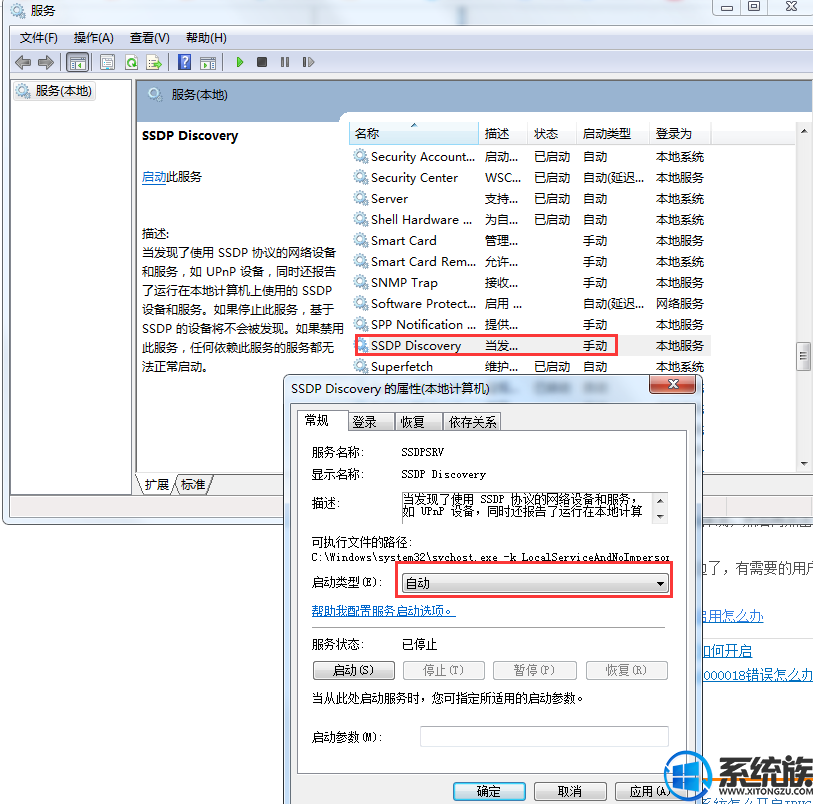
Task: Click the 停止(T) button
Action: tap(444, 670)
